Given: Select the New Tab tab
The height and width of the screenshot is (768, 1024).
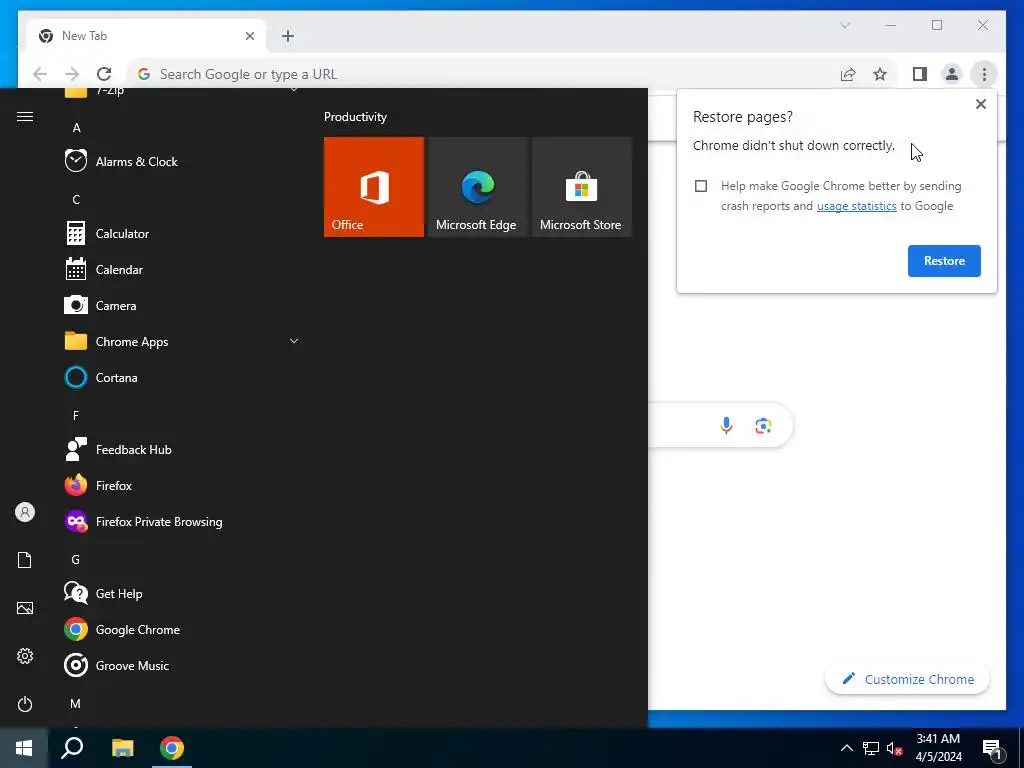Looking at the screenshot, I should [146, 36].
